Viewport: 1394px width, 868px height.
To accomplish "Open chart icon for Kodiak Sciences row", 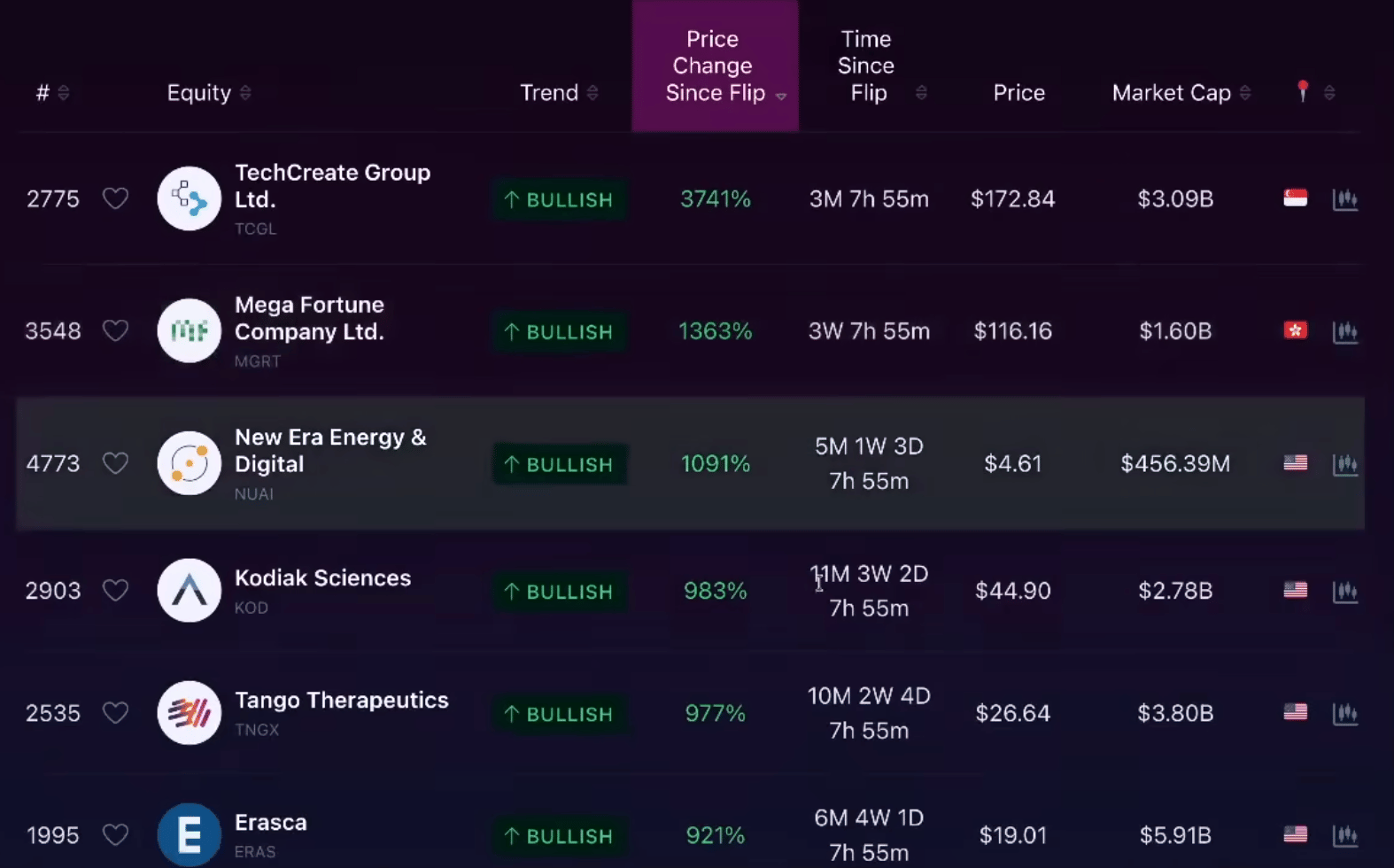I will [x=1344, y=591].
